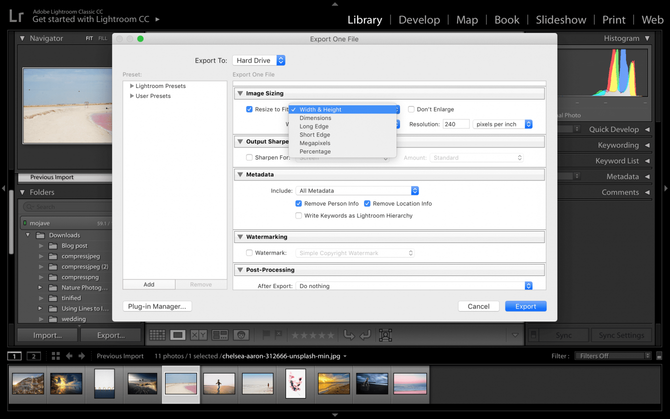
Task: Enable Sharpen For checkbox
Action: click(x=249, y=158)
